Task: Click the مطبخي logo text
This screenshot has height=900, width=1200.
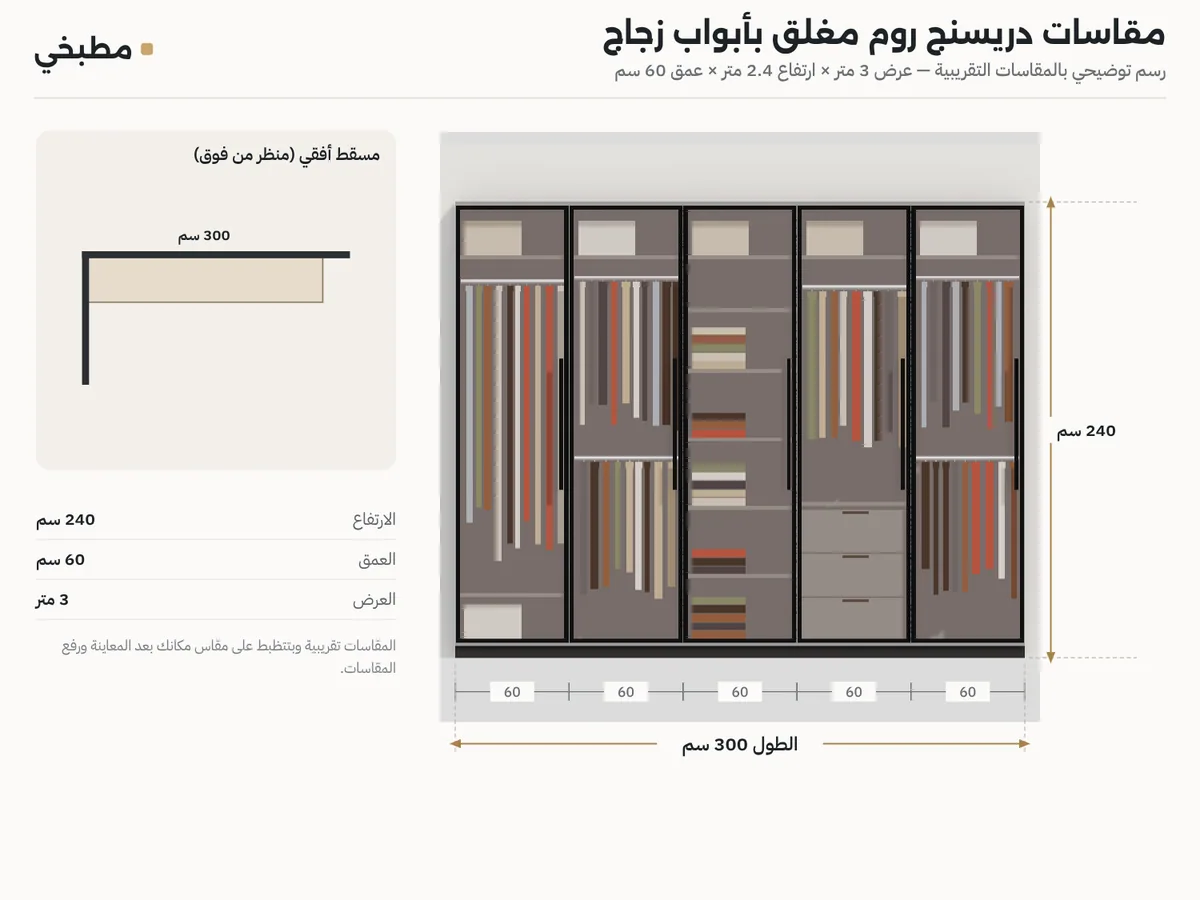Action: click(x=83, y=50)
